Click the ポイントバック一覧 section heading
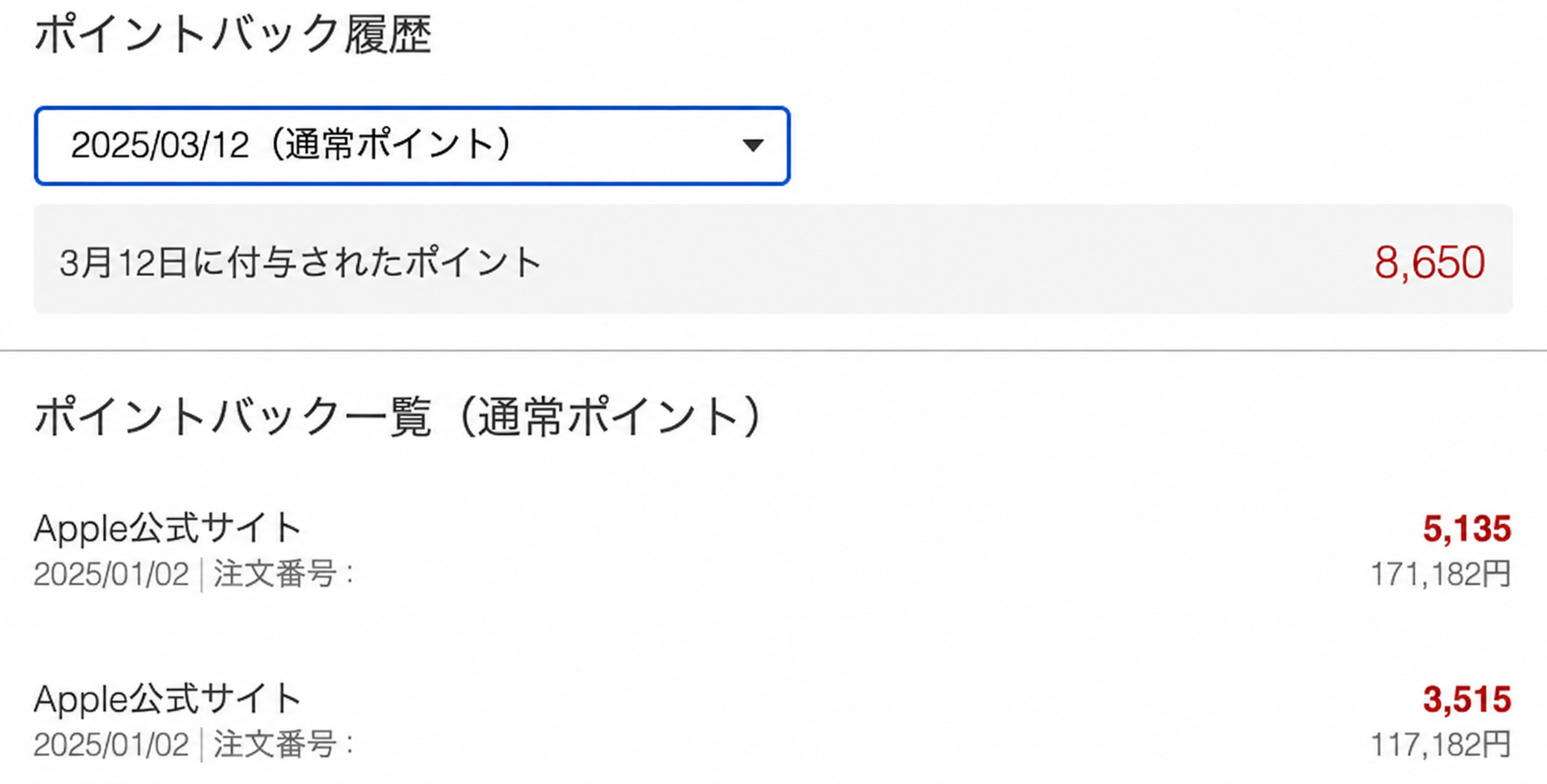This screenshot has height=784, width=1547. pyautogui.click(x=233, y=416)
